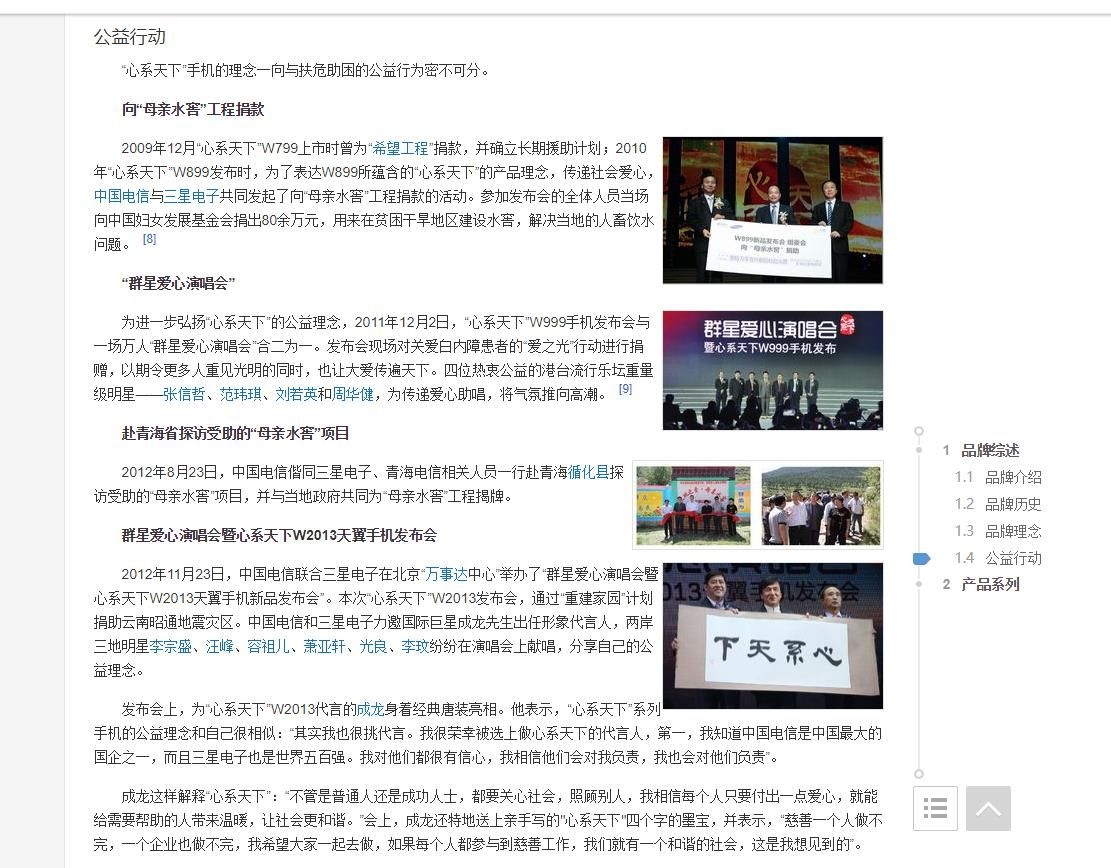View the 心系天下 calligraphy scroll photo
Screen dimensions: 1111x868
point(773,636)
